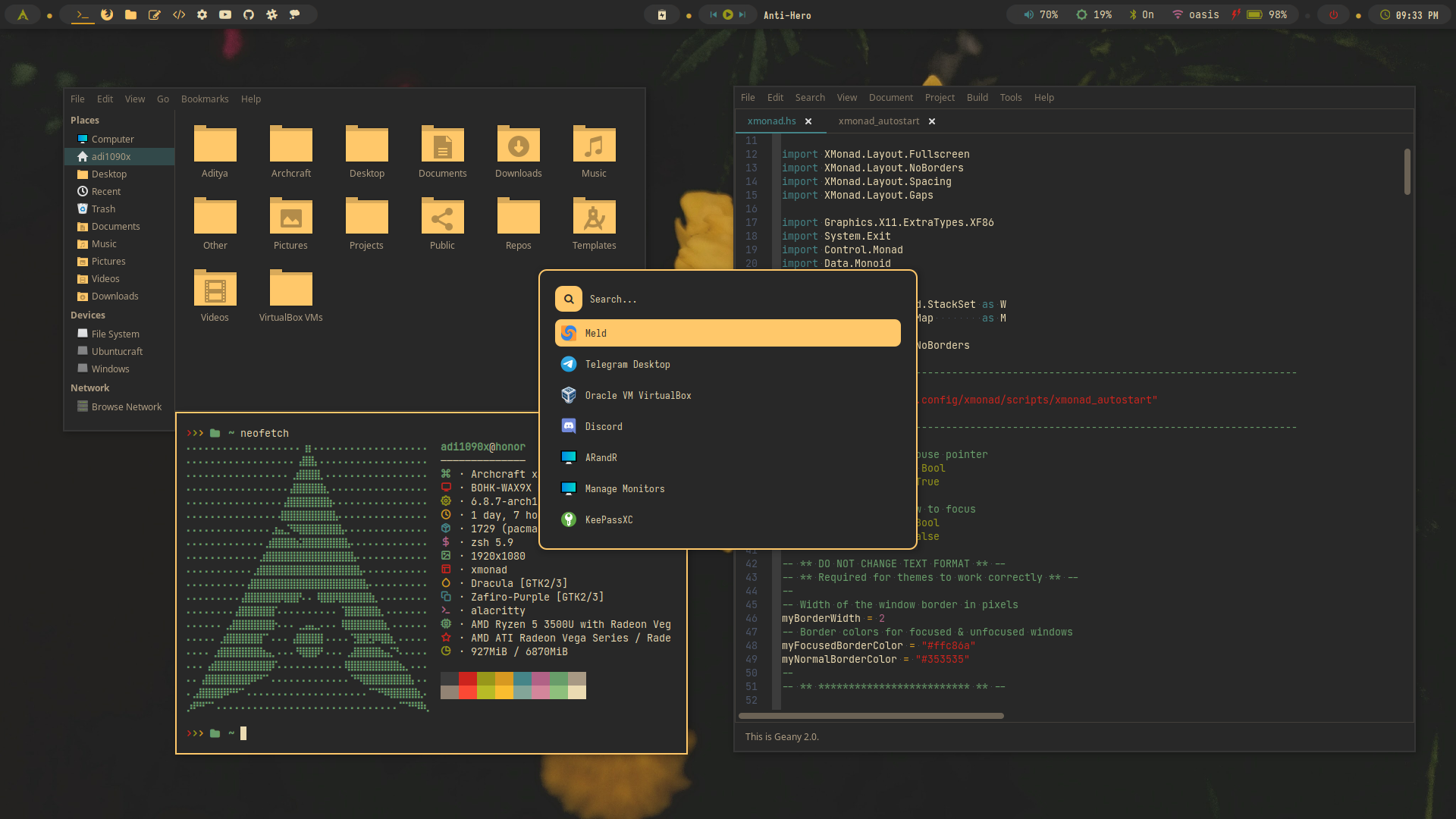Click the code editor brackets icon in the top bar

pos(179,14)
